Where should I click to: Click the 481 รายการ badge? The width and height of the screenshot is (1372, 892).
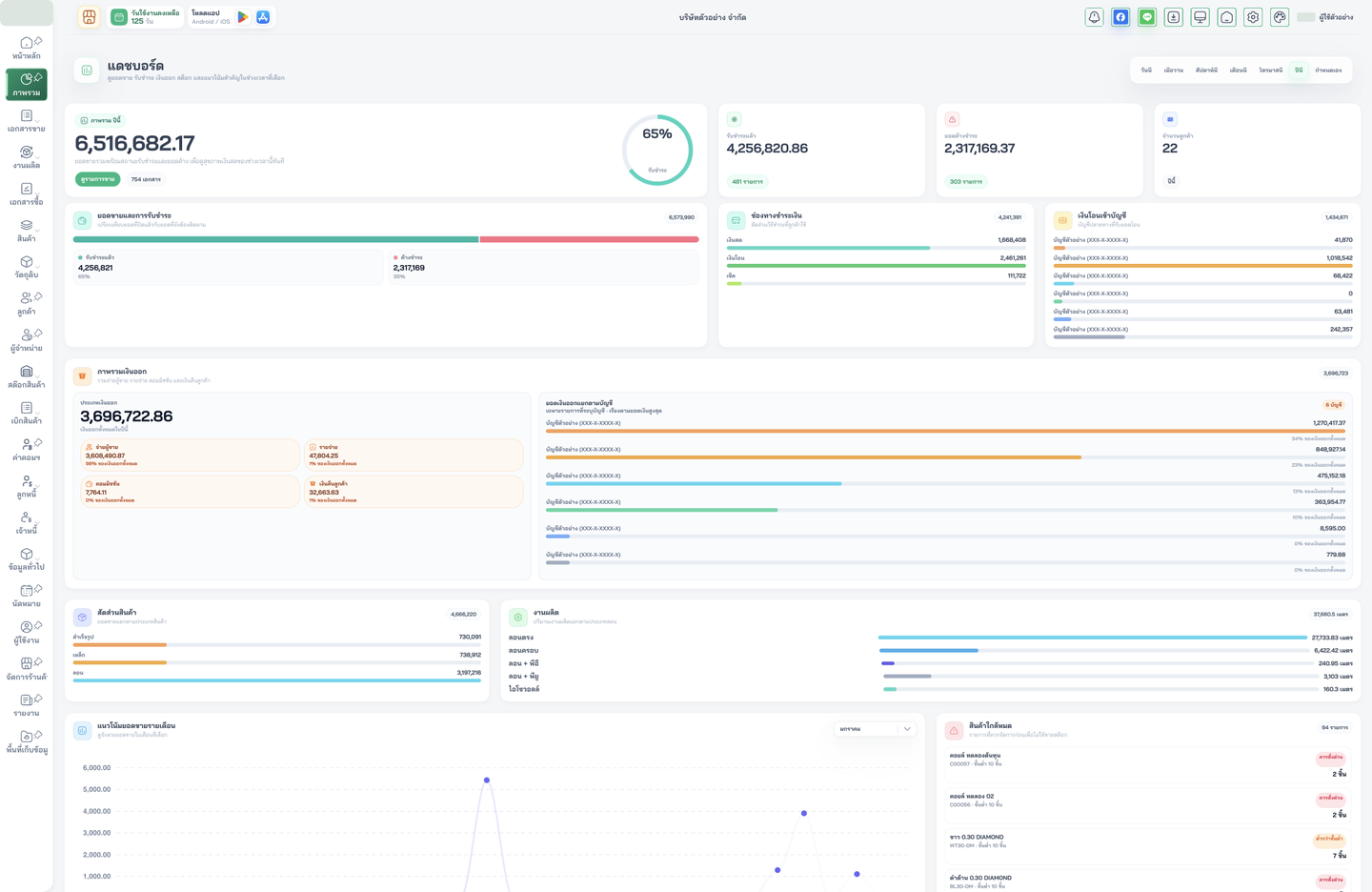point(748,181)
